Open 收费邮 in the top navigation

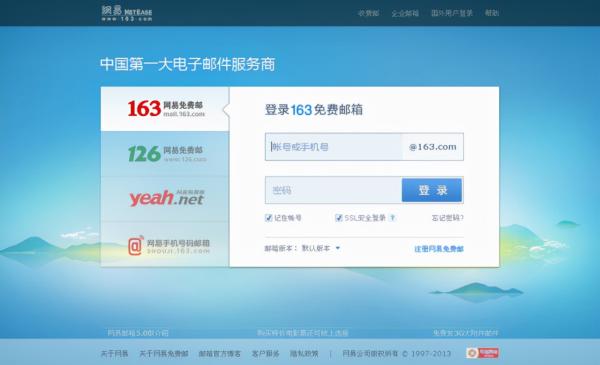pyautogui.click(x=368, y=13)
